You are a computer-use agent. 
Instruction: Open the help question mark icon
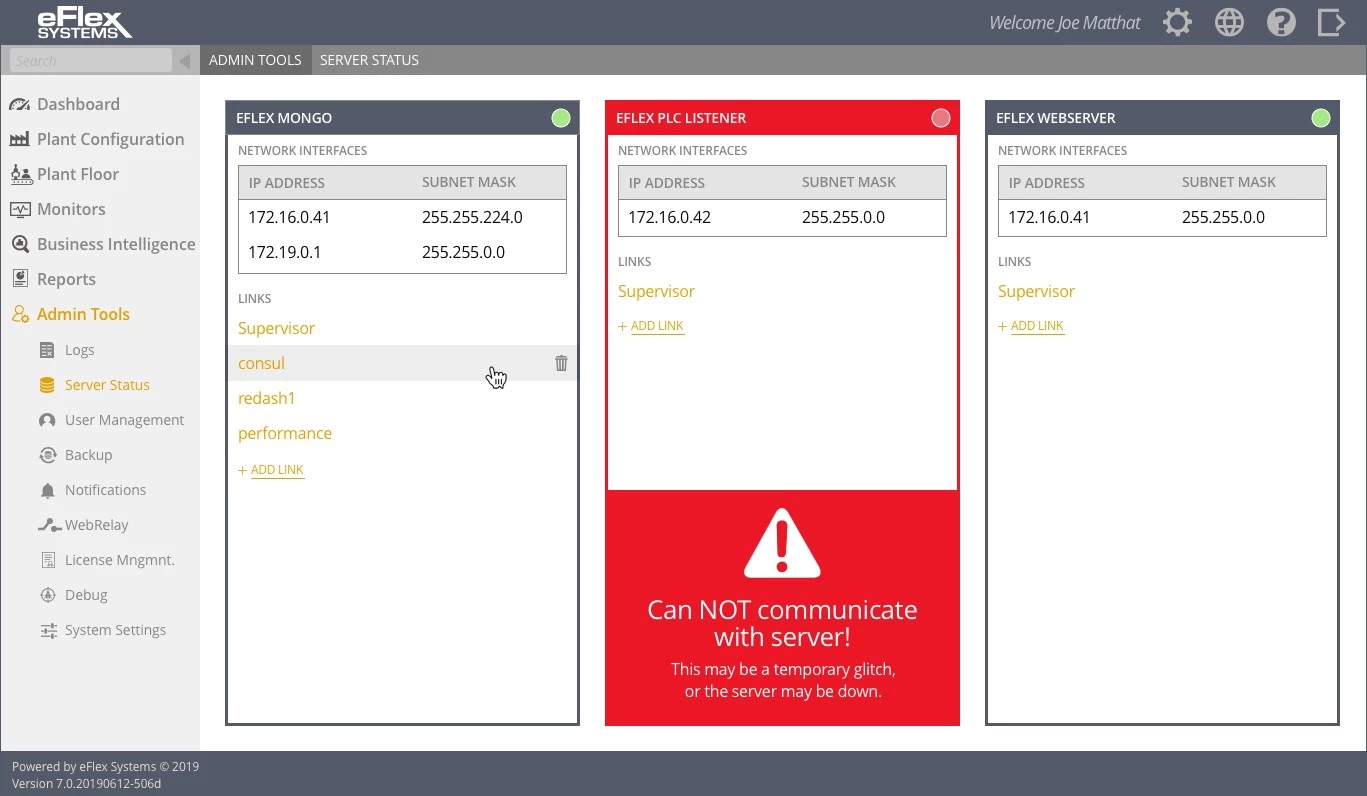click(x=1281, y=22)
